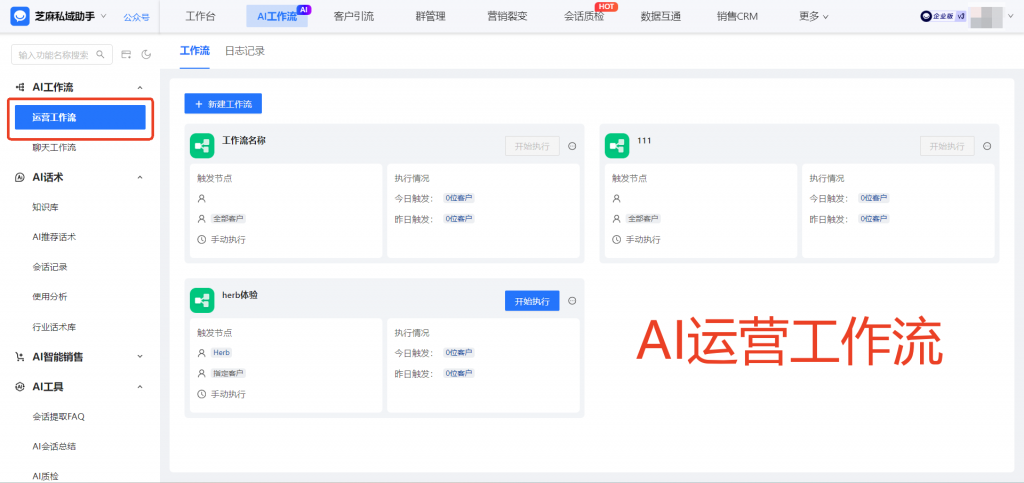1024x483 pixels.
Task: Expand the AI智能销售 sidebar section
Action: point(140,357)
